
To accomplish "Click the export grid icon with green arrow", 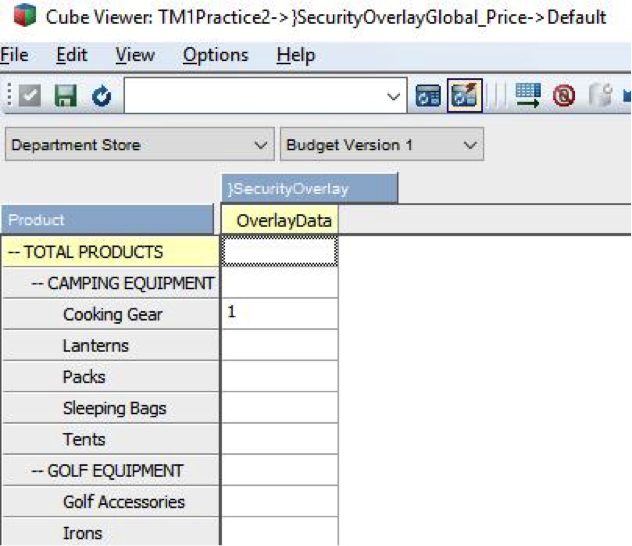I will coord(528,97).
